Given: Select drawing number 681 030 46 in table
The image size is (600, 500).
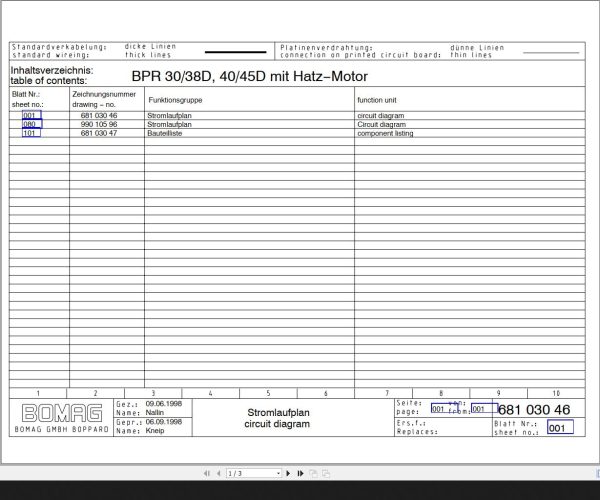Looking at the screenshot, I should [x=99, y=115].
